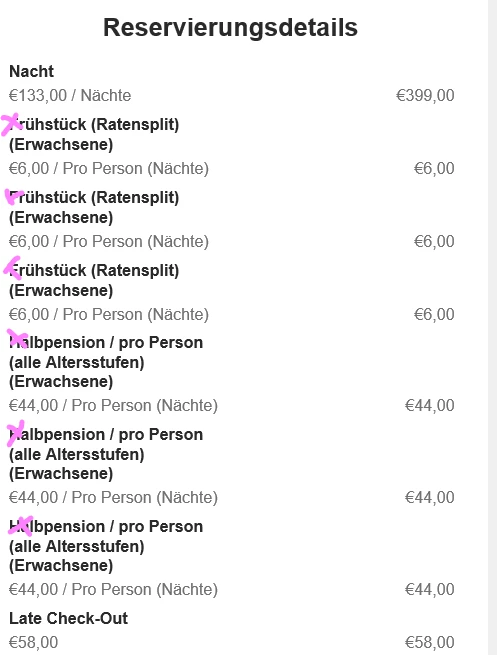Click the third Halbpension €44,00 amount
The width and height of the screenshot is (497, 655).
[430, 589]
